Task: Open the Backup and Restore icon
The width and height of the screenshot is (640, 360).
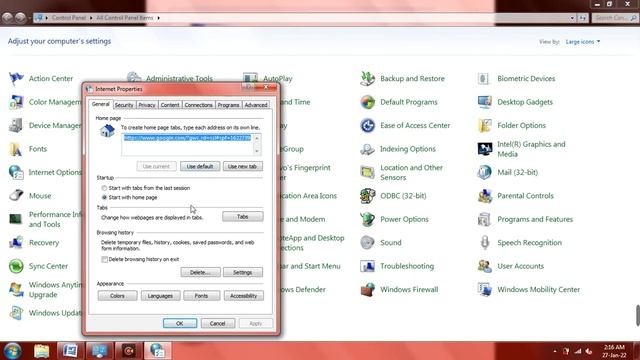Action: (367, 78)
